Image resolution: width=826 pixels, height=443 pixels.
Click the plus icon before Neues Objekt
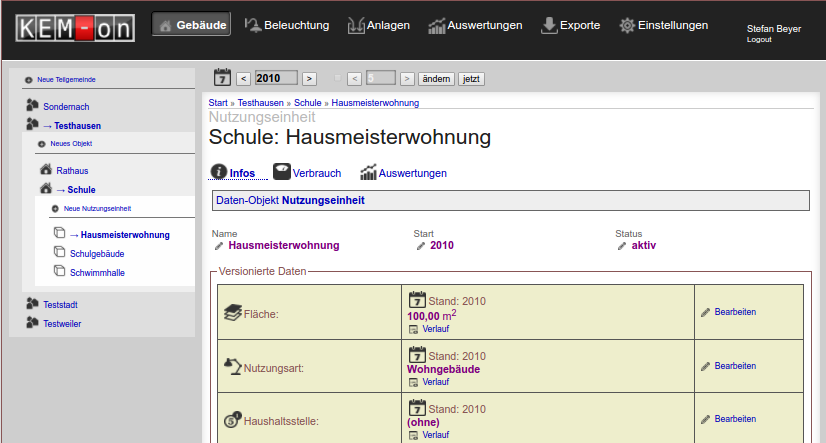[42, 144]
